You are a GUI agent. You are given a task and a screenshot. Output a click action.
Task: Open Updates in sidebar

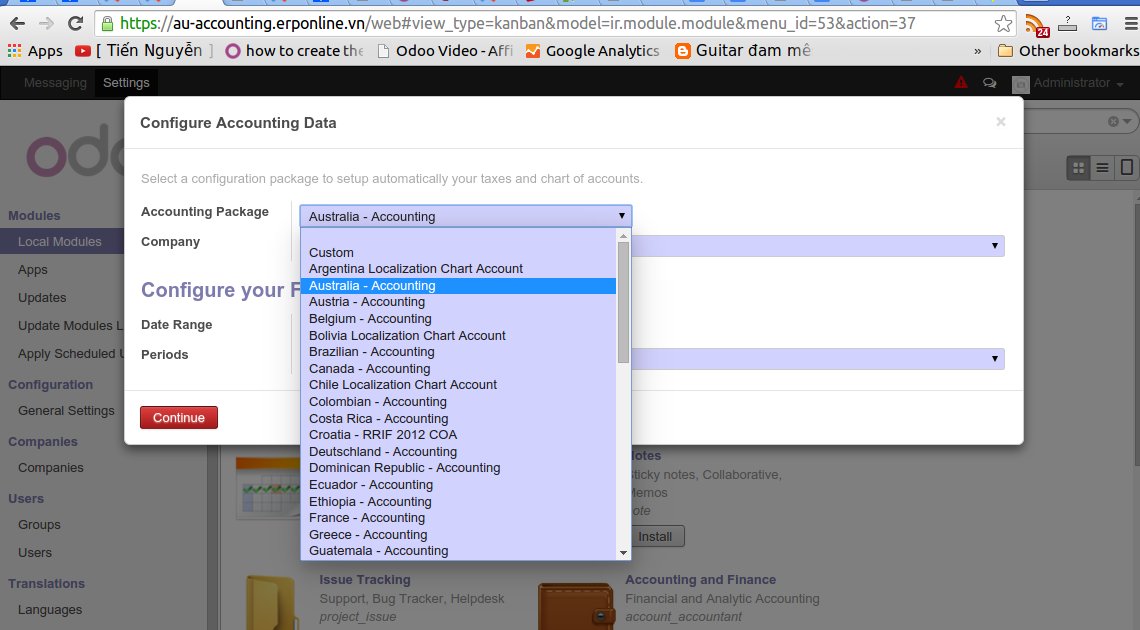pos(42,298)
